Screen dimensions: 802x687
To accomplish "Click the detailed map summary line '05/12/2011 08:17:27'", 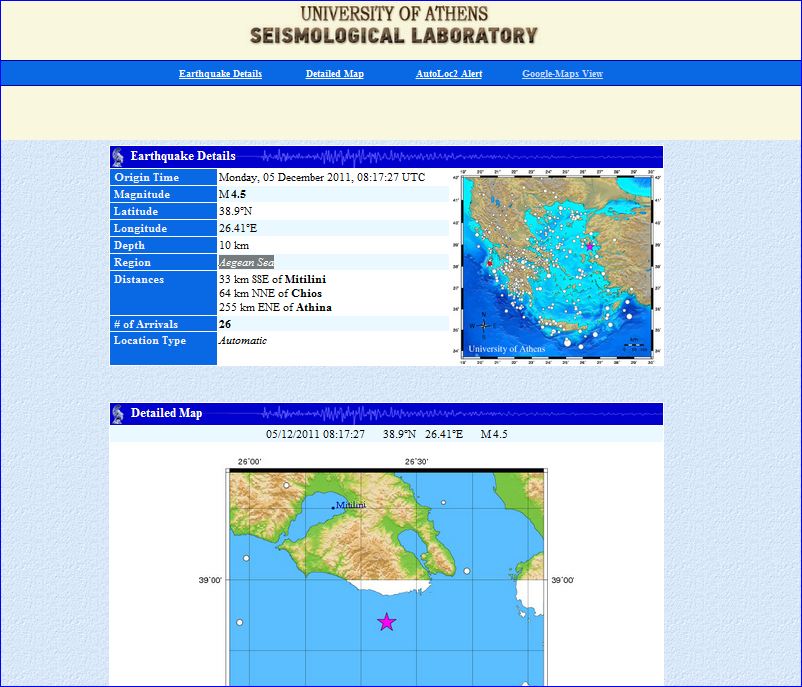I will [x=315, y=434].
